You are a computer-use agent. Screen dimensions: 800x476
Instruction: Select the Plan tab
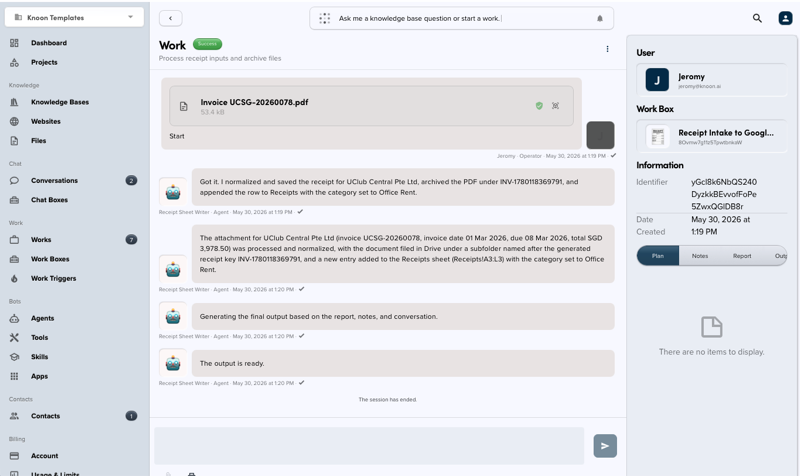[x=658, y=256]
